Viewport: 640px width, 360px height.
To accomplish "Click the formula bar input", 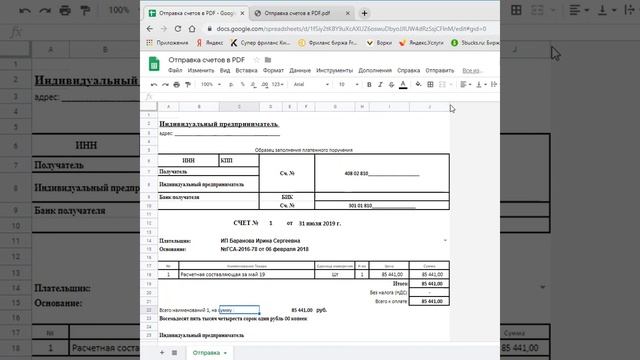I will (x=327, y=96).
